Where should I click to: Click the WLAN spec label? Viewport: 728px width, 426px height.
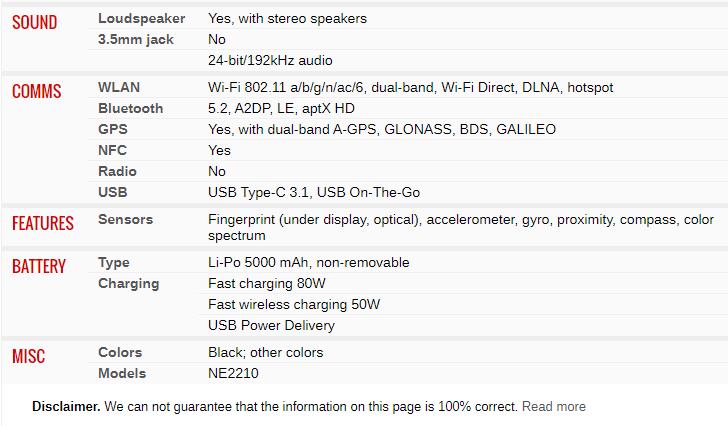(119, 87)
